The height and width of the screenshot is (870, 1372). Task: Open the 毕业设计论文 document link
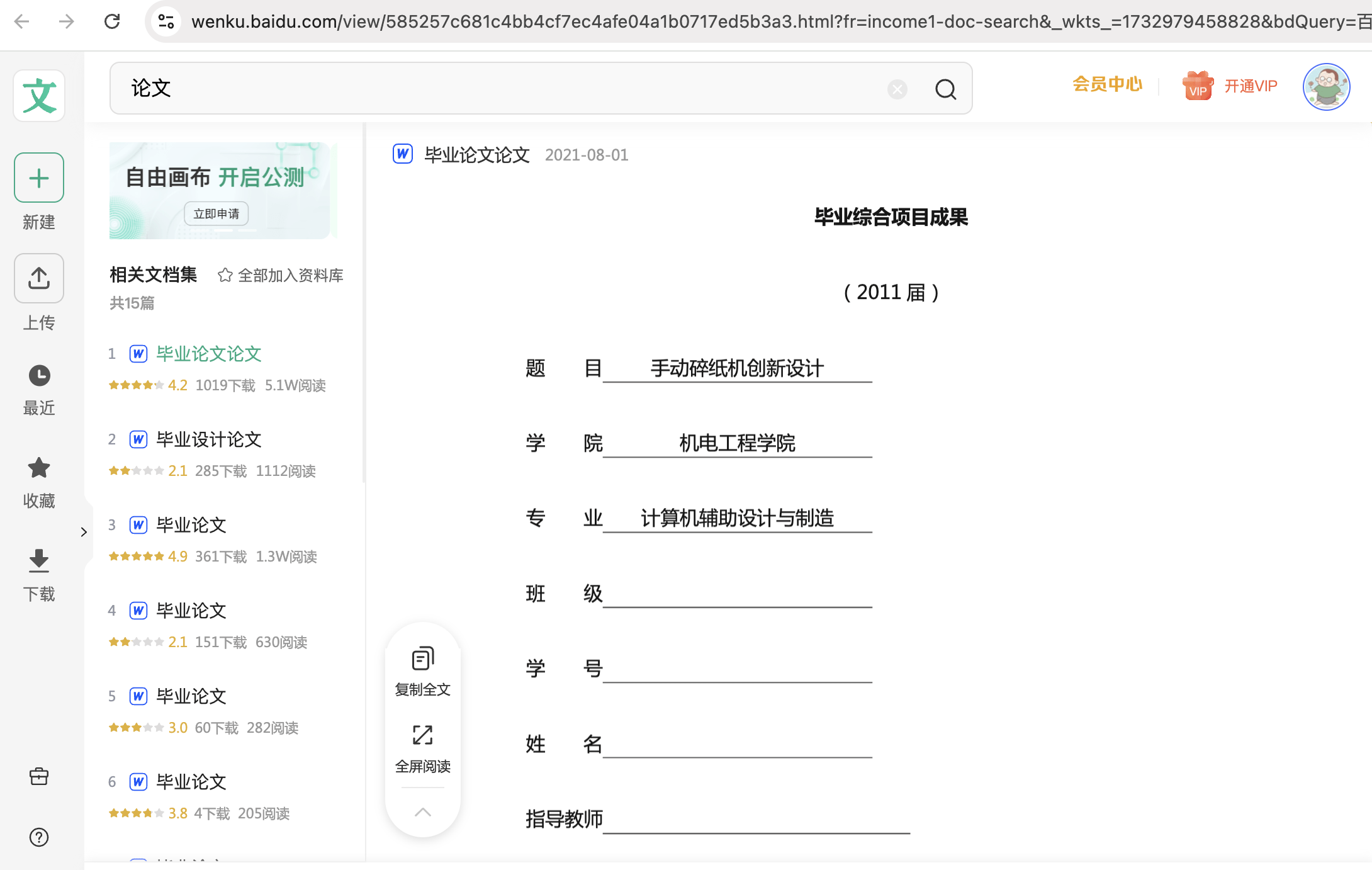208,439
